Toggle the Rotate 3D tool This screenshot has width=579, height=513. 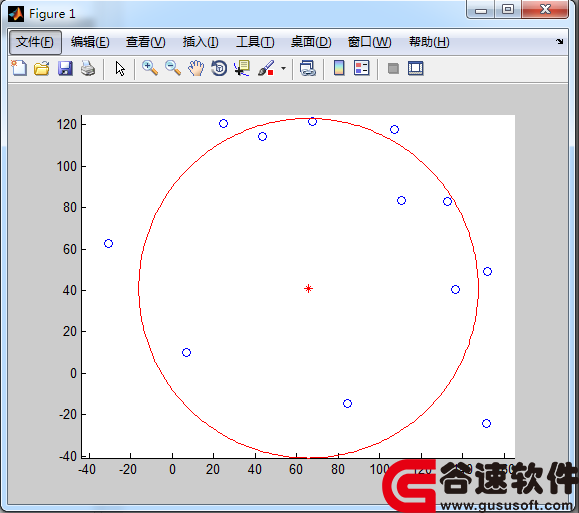pyautogui.click(x=219, y=68)
